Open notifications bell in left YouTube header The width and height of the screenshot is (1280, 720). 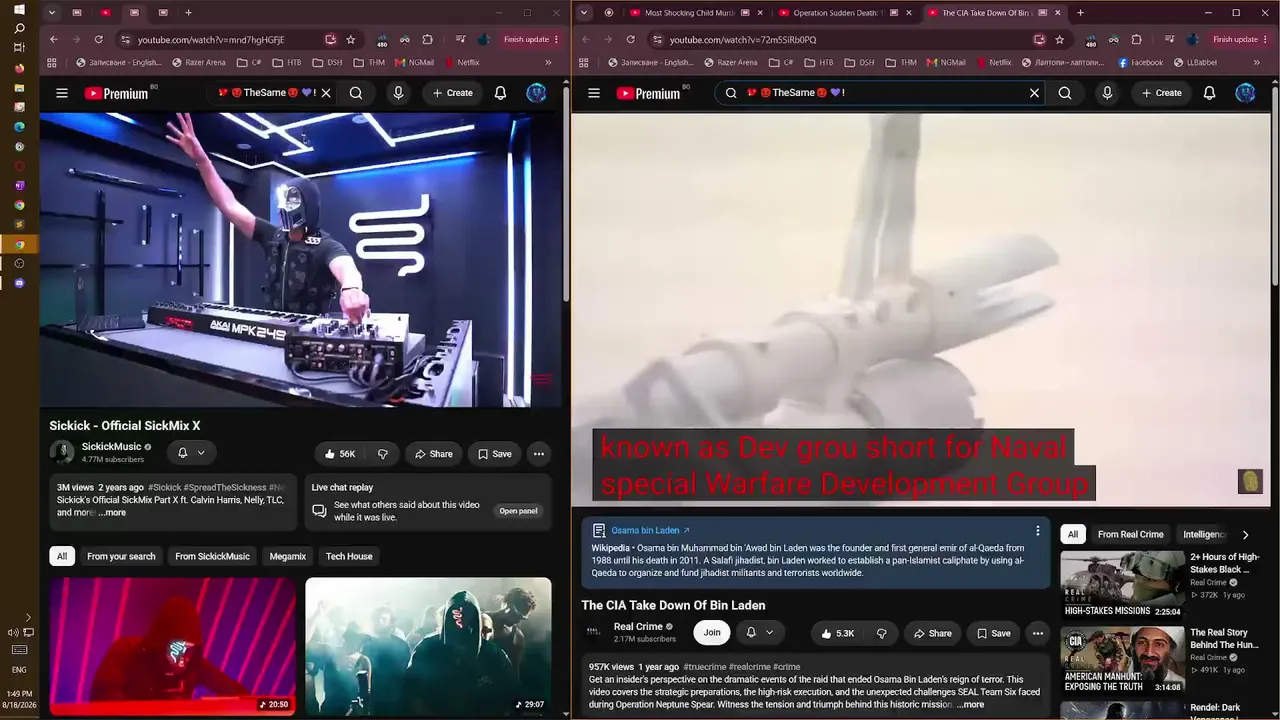coord(500,93)
